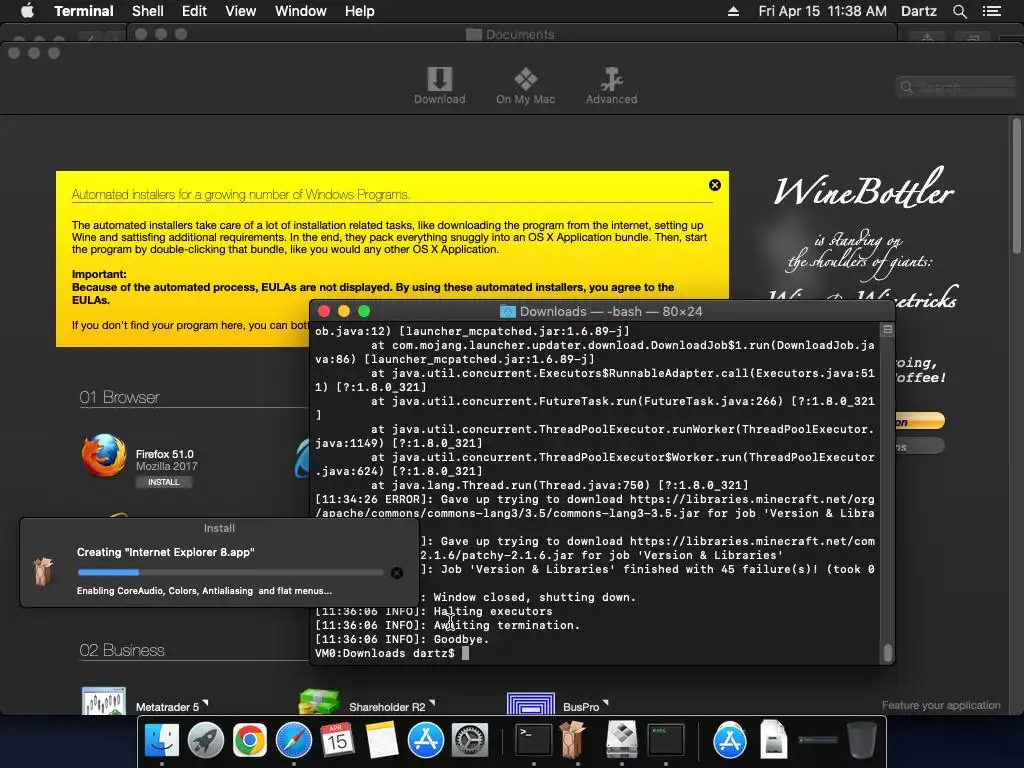Open Finder from the dock
Screen dimensions: 1024x768
tap(161, 741)
